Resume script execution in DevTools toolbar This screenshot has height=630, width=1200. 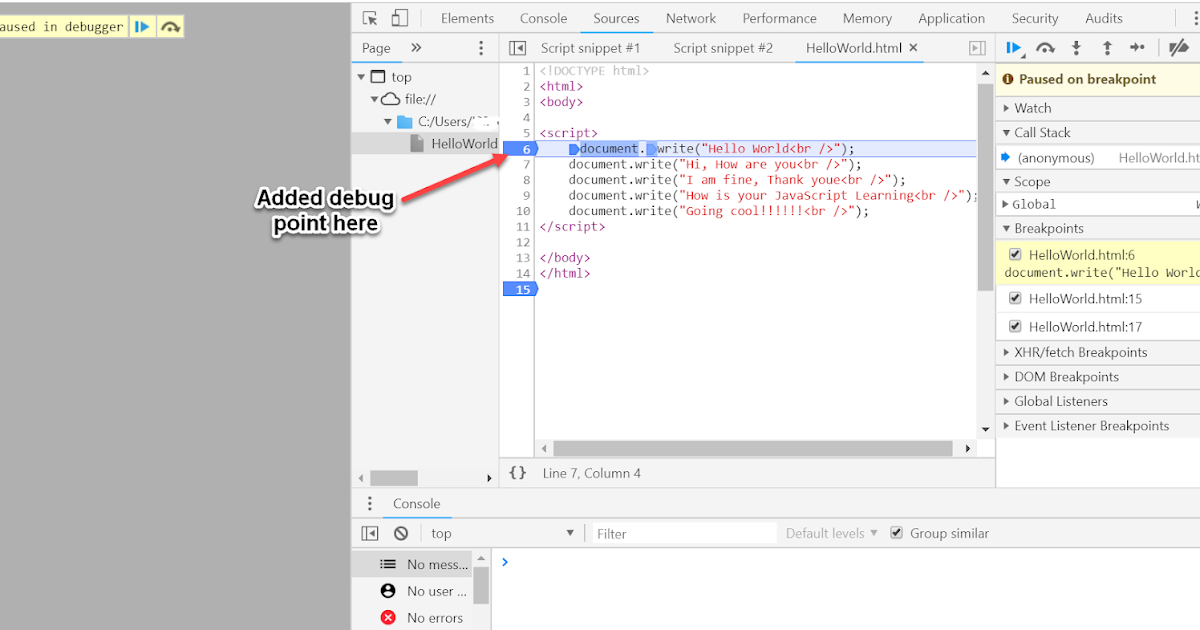[1014, 47]
